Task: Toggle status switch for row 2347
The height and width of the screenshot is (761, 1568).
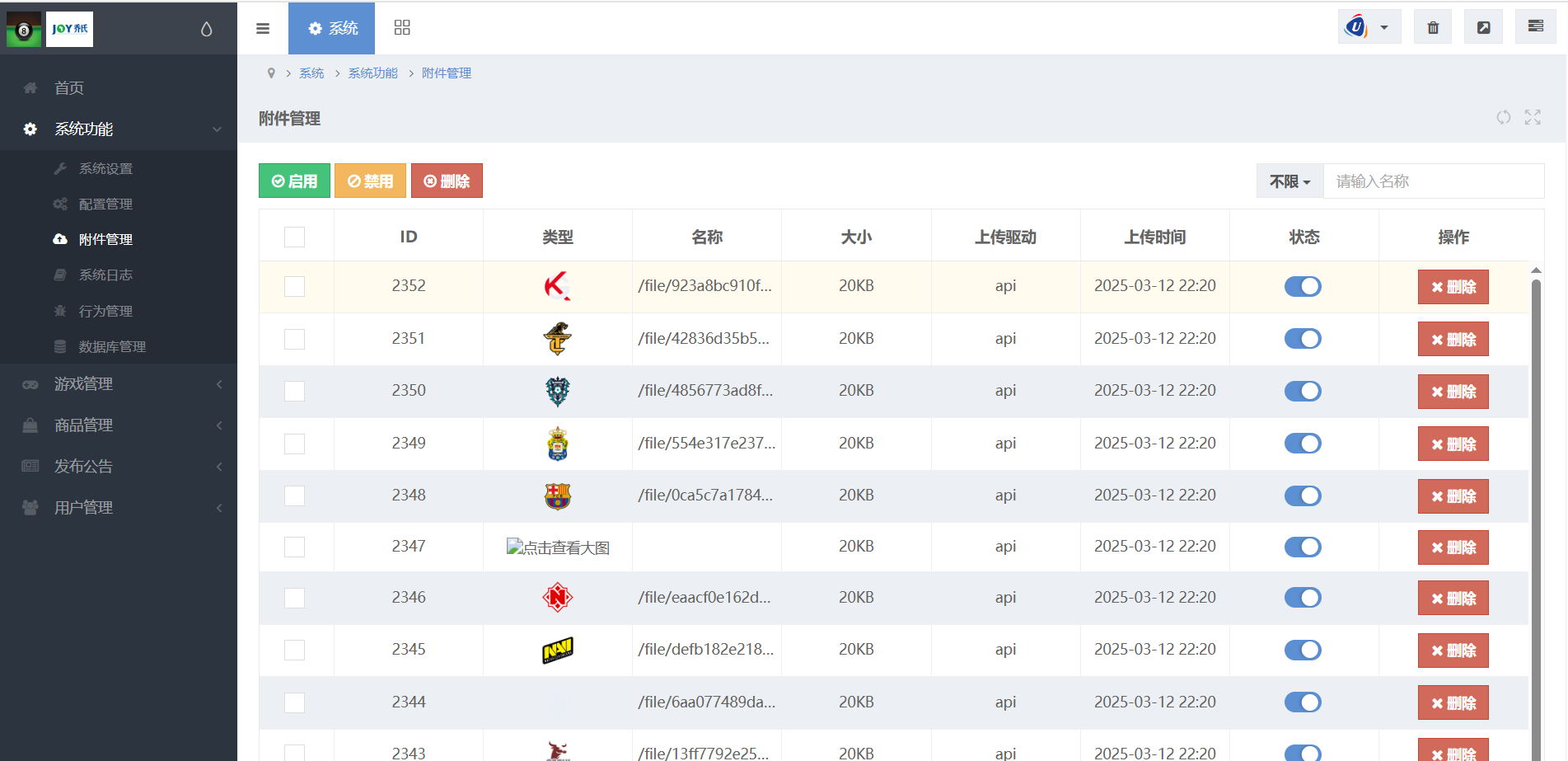Action: click(x=1303, y=547)
